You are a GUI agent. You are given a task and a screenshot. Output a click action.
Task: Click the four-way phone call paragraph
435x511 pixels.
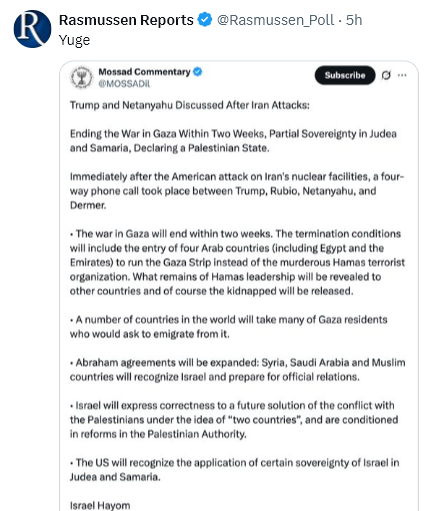pyautogui.click(x=237, y=191)
